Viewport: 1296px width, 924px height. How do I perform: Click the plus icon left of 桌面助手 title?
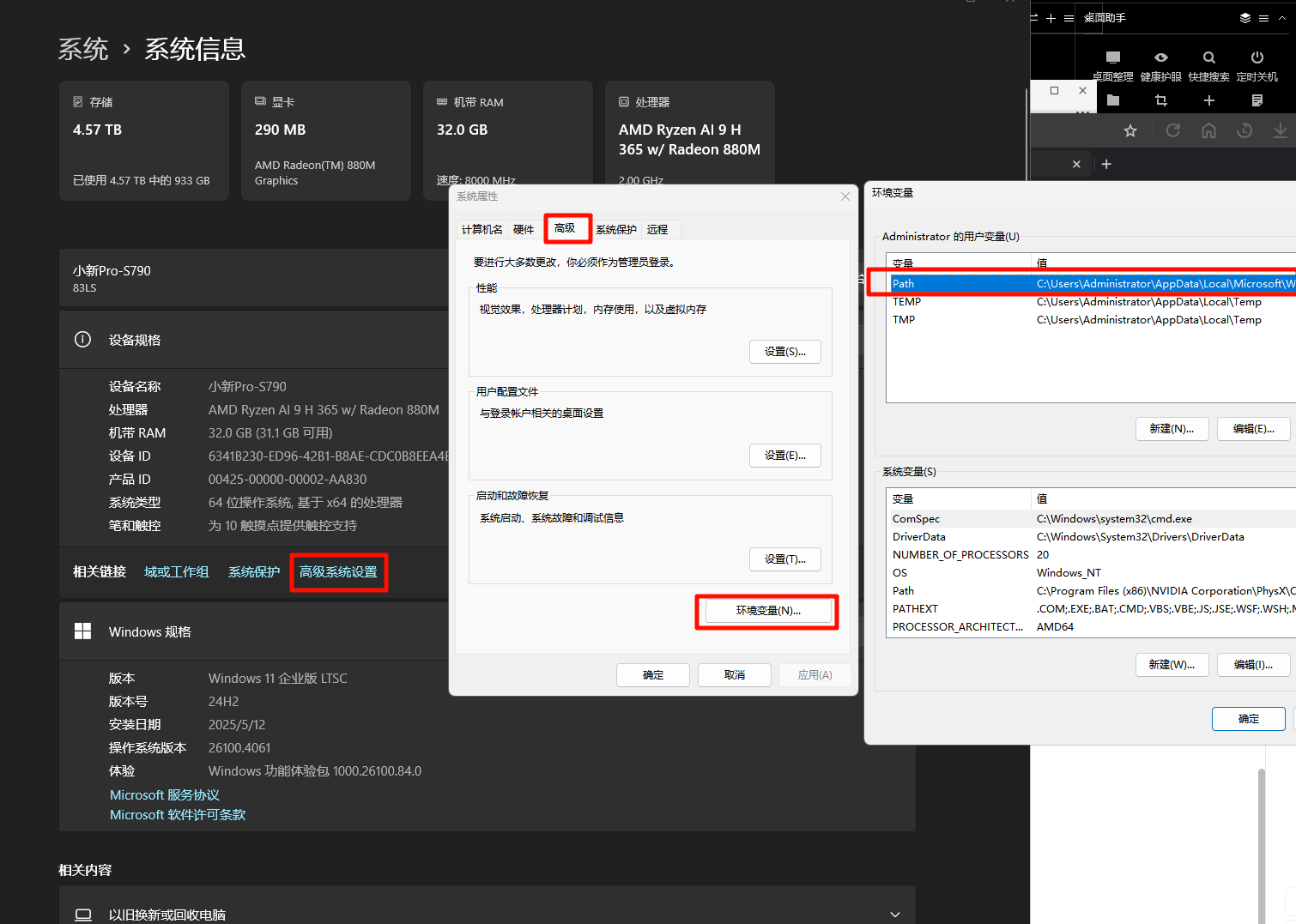tap(1051, 18)
